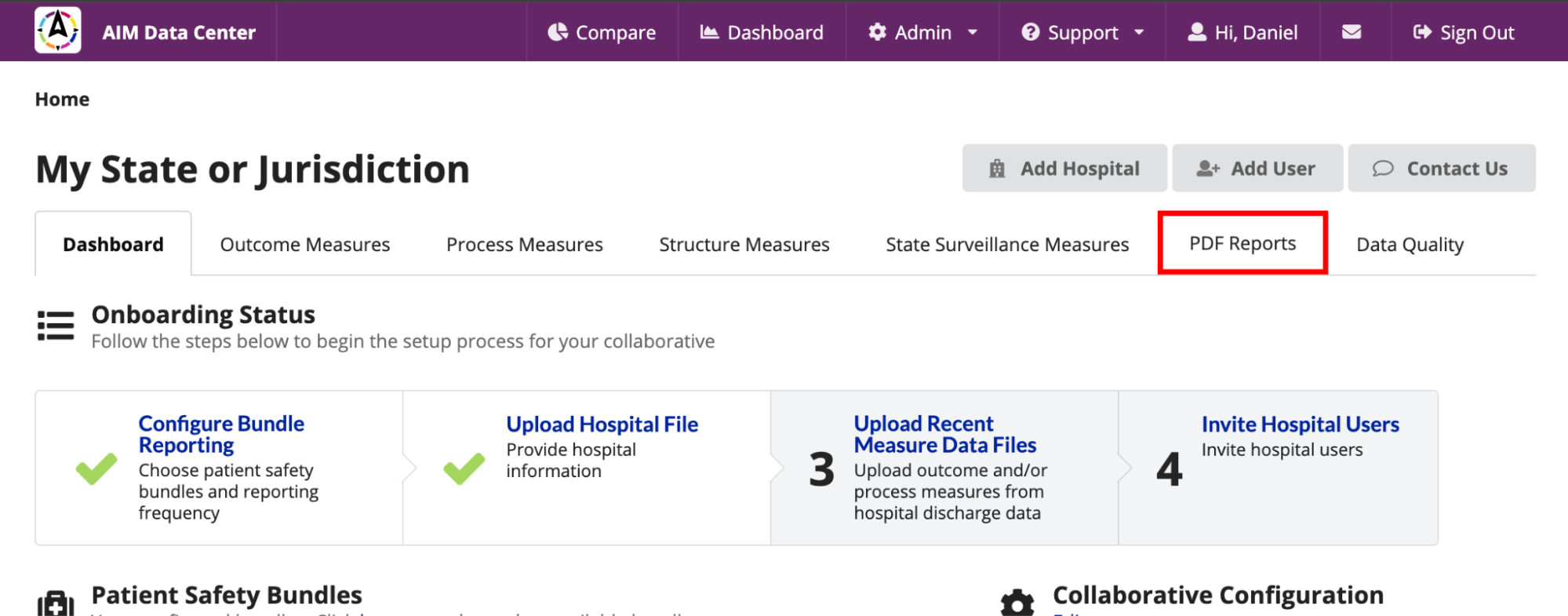1568x616 pixels.
Task: Switch to the Structure Measures tab
Action: pos(744,244)
